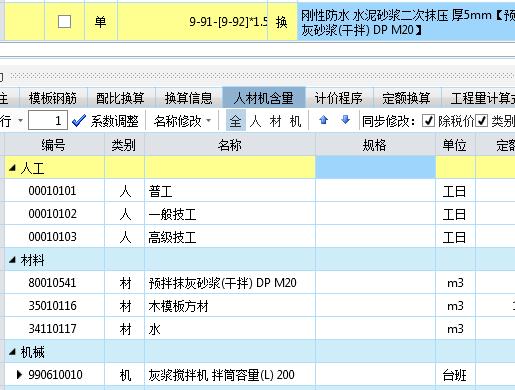Click the row number field showing 1
515x390 pixels.
point(48,120)
